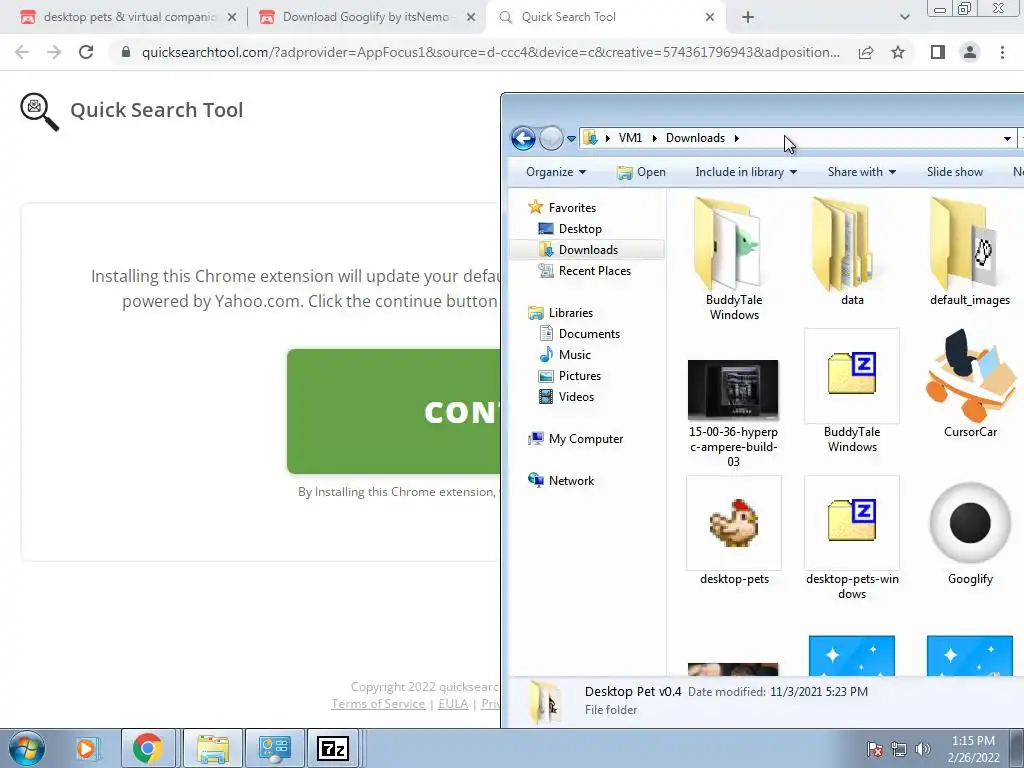The width and height of the screenshot is (1024, 768).
Task: Open Terms of Service link
Action: click(x=378, y=704)
